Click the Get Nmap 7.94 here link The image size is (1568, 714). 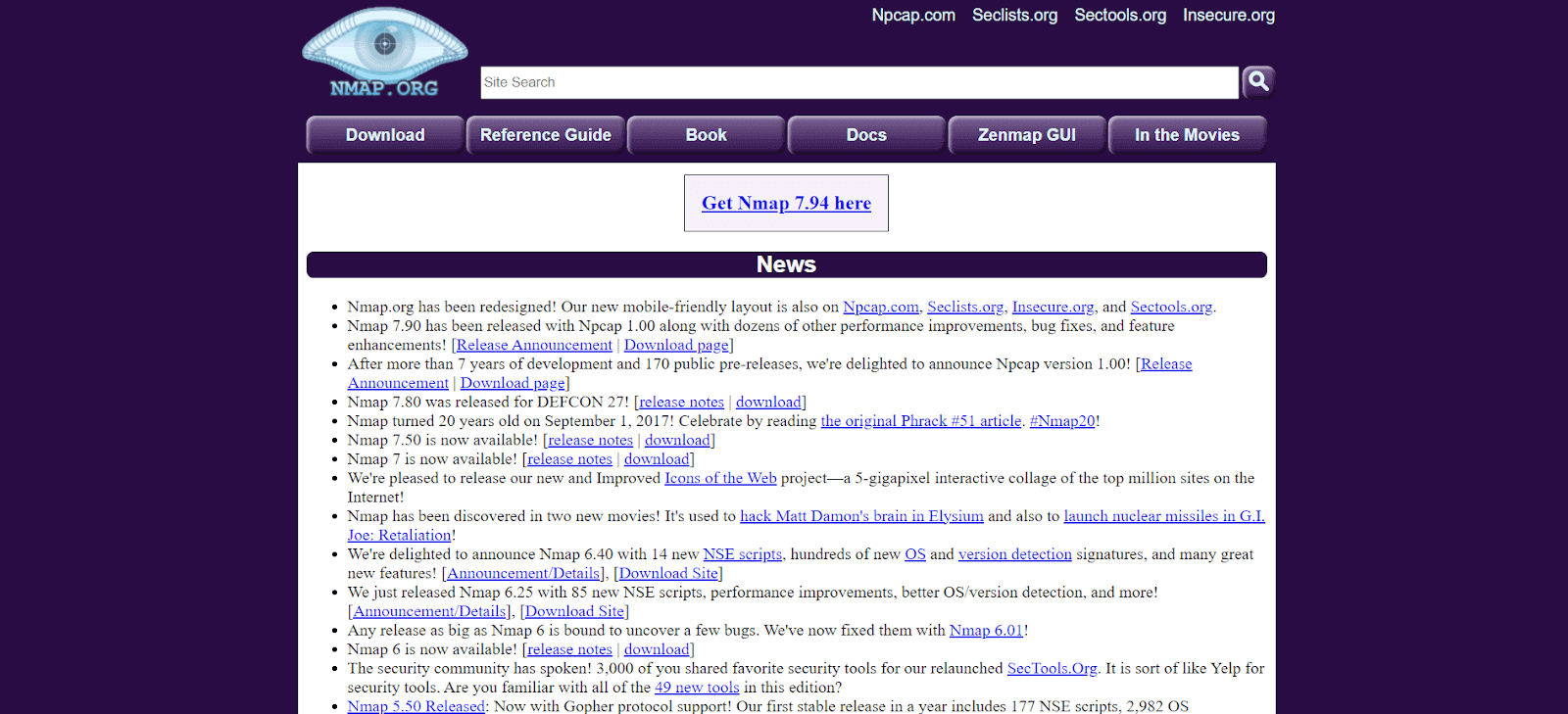coord(786,203)
